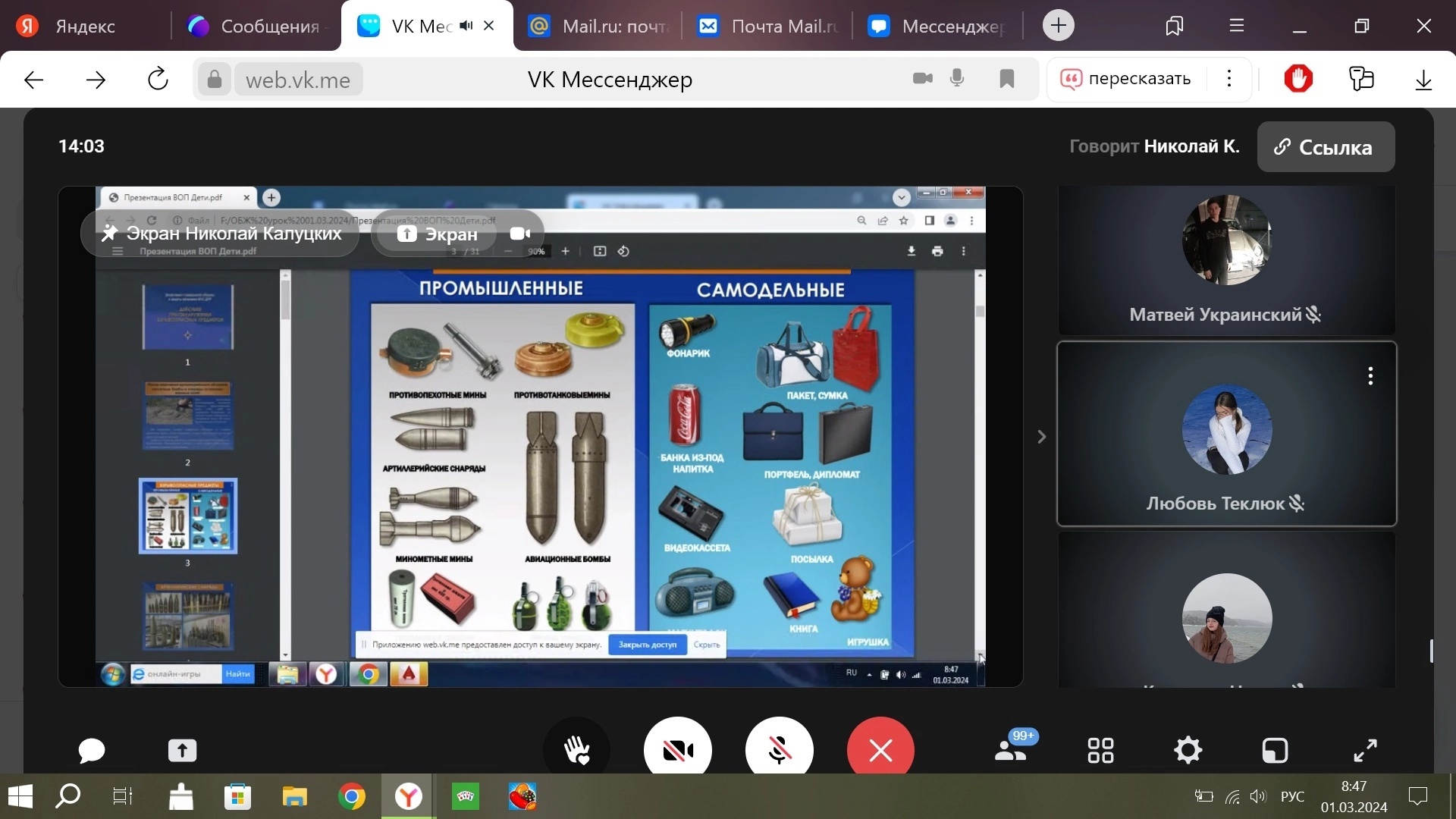Image resolution: width=1456 pixels, height=819 pixels.
Task: Toggle the camera on
Action: click(678, 751)
